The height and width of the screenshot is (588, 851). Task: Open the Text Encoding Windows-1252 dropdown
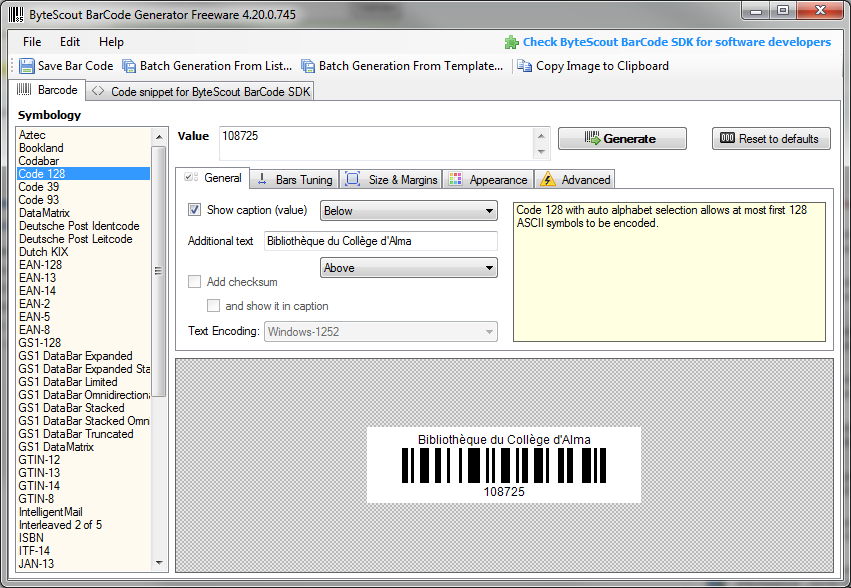click(380, 332)
